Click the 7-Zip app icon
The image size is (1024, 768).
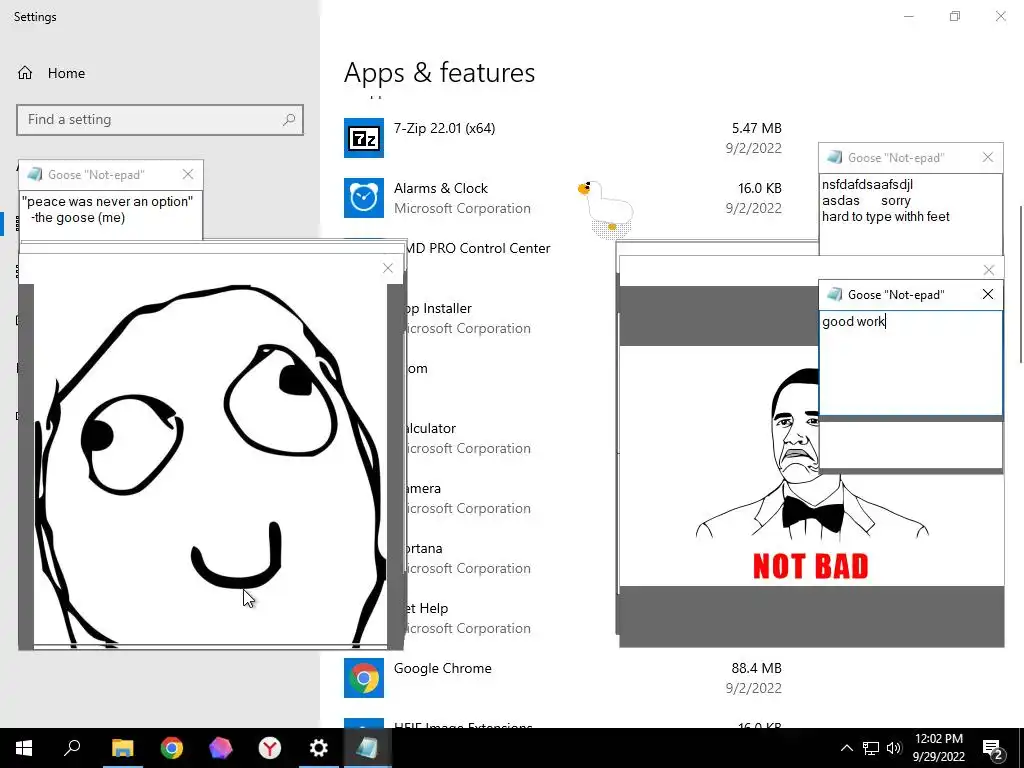(x=364, y=138)
